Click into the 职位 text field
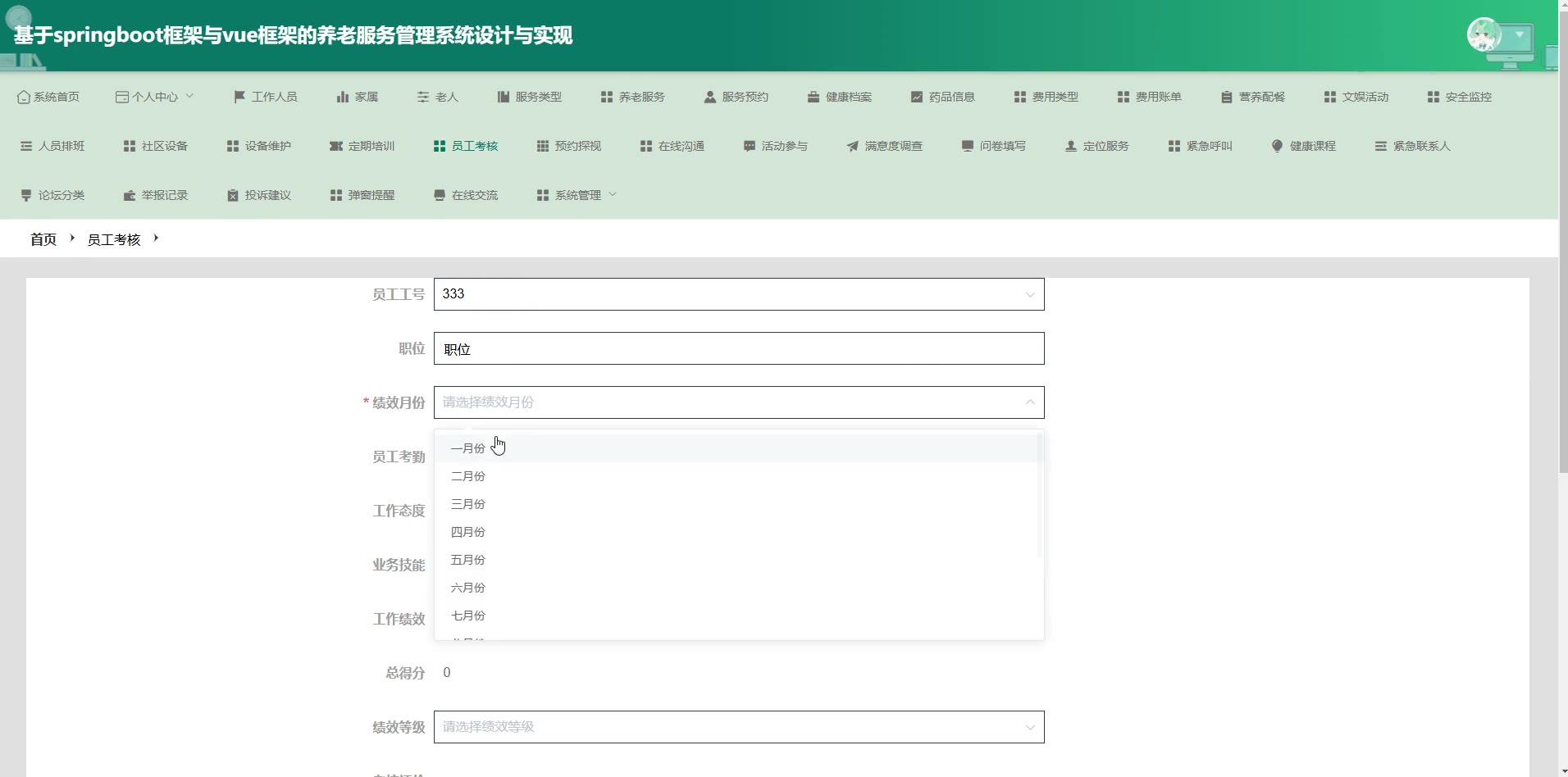The height and width of the screenshot is (777, 1568). (738, 349)
